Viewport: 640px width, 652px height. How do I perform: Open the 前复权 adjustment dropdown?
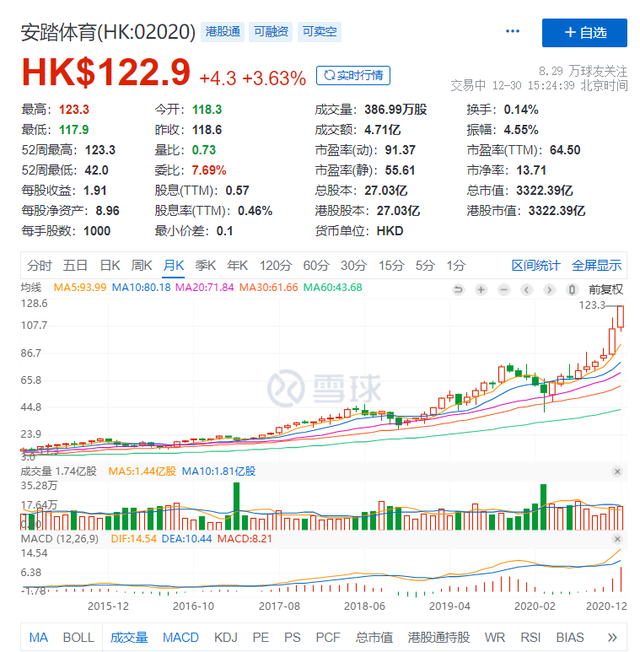(604, 289)
